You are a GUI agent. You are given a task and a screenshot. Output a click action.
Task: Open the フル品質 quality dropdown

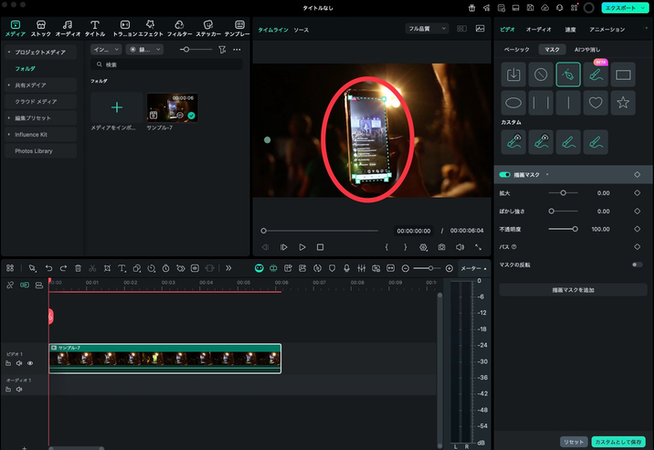(427, 28)
